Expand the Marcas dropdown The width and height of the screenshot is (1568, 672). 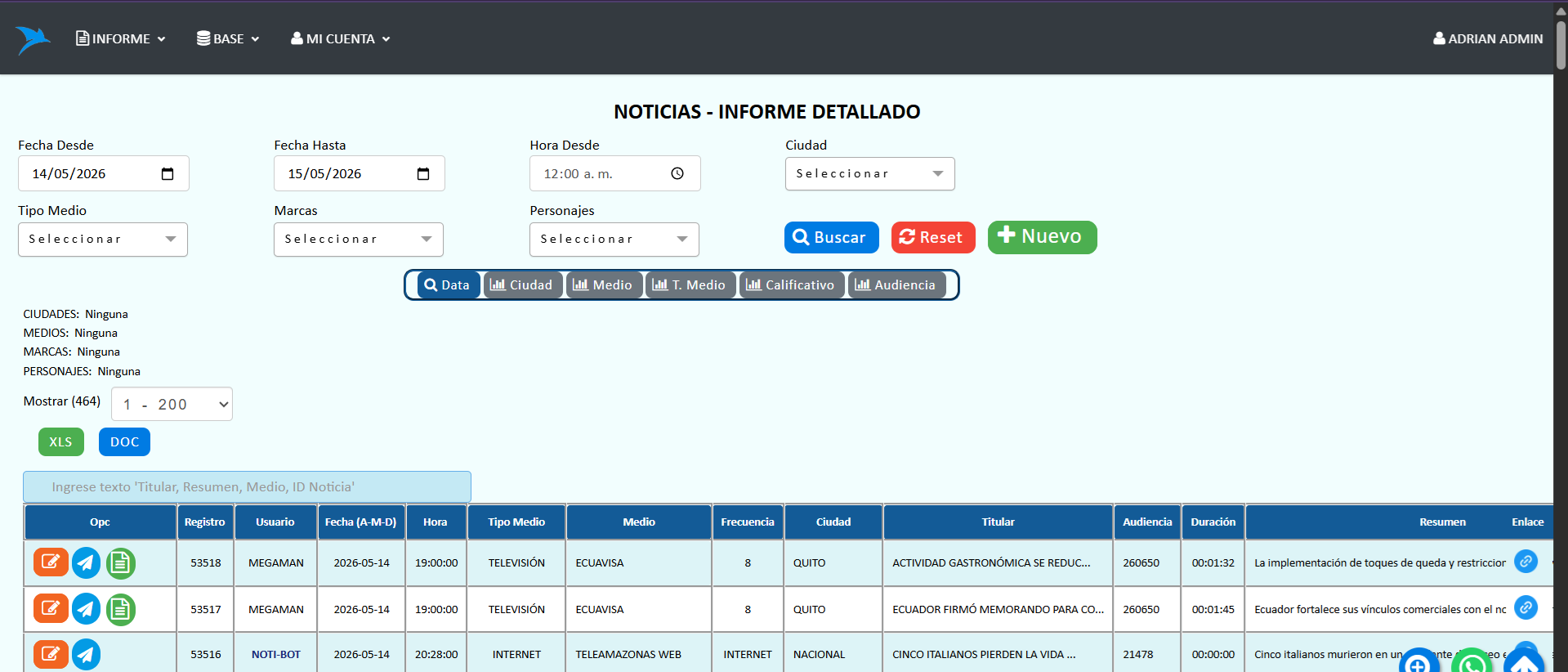(359, 240)
